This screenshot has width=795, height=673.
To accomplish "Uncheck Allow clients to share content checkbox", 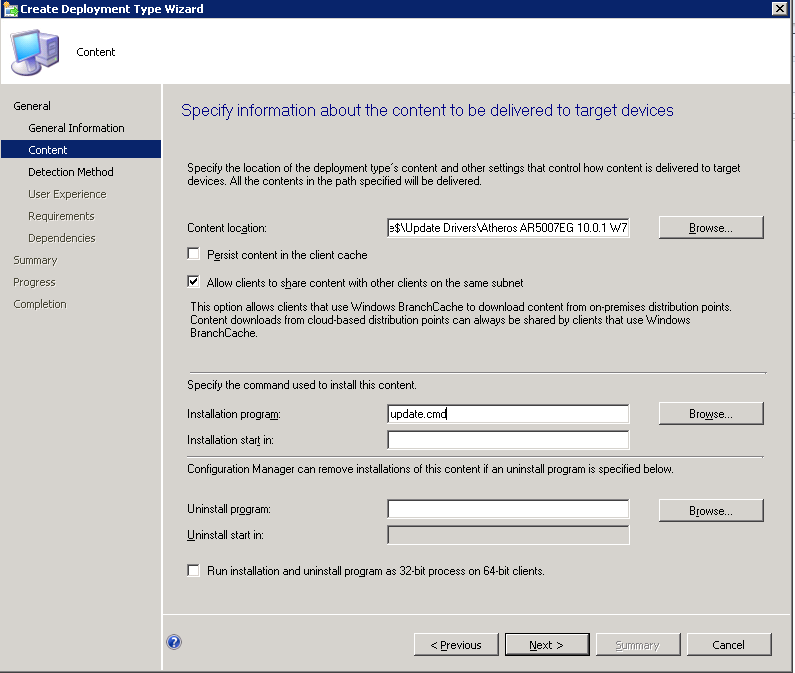I will [194, 283].
